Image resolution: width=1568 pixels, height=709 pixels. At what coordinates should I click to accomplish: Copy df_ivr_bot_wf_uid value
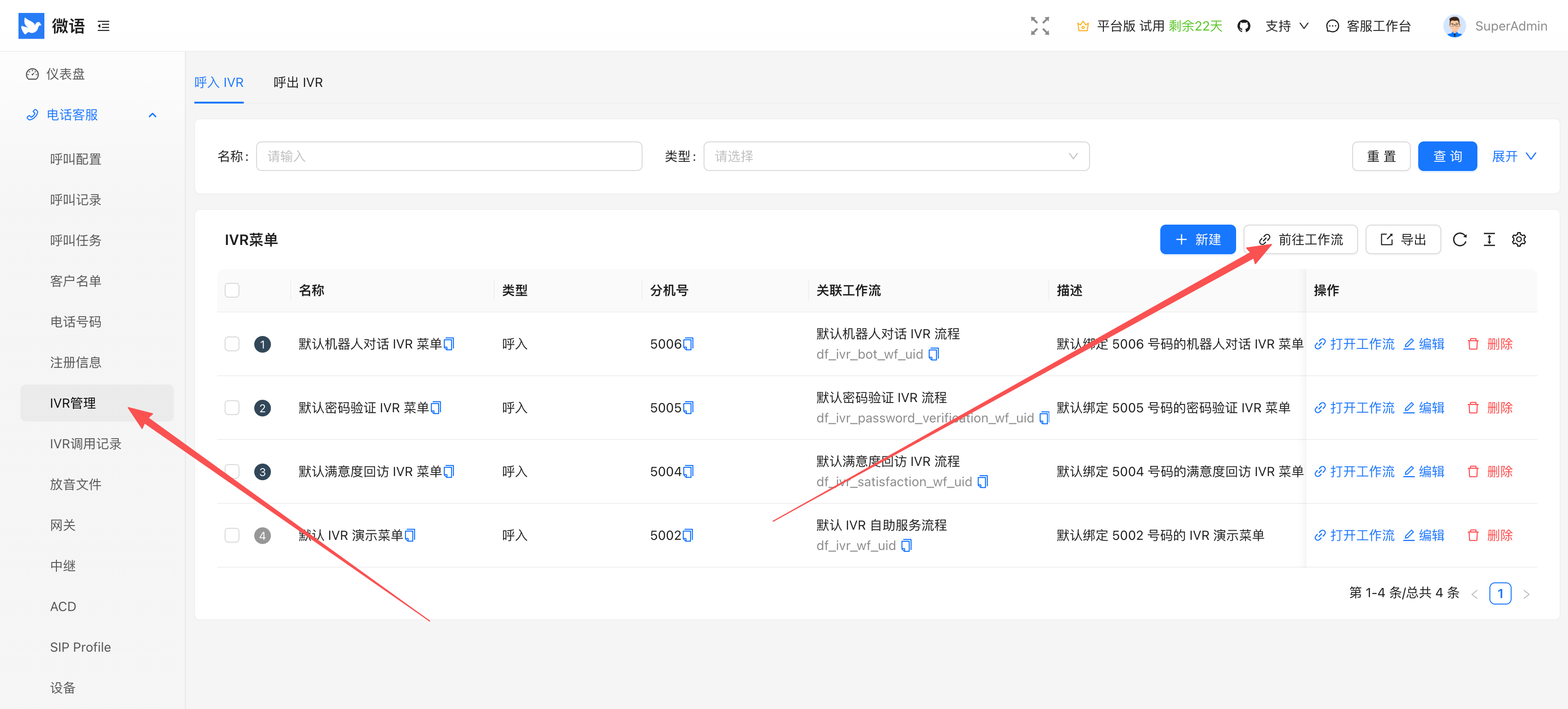[934, 354]
